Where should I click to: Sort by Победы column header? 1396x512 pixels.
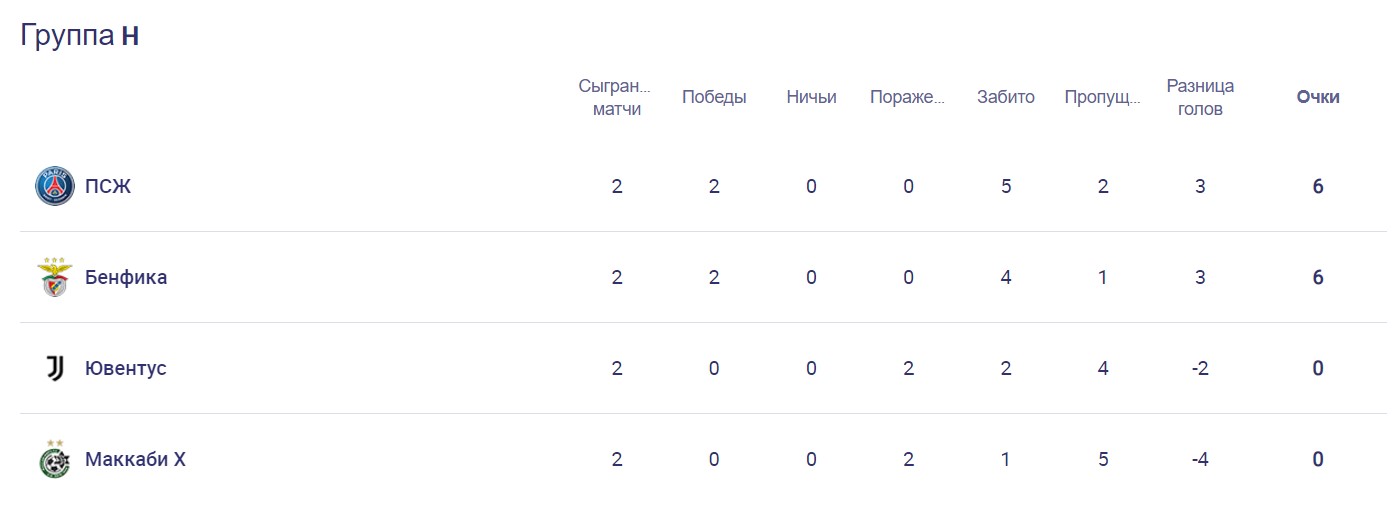pos(714,97)
